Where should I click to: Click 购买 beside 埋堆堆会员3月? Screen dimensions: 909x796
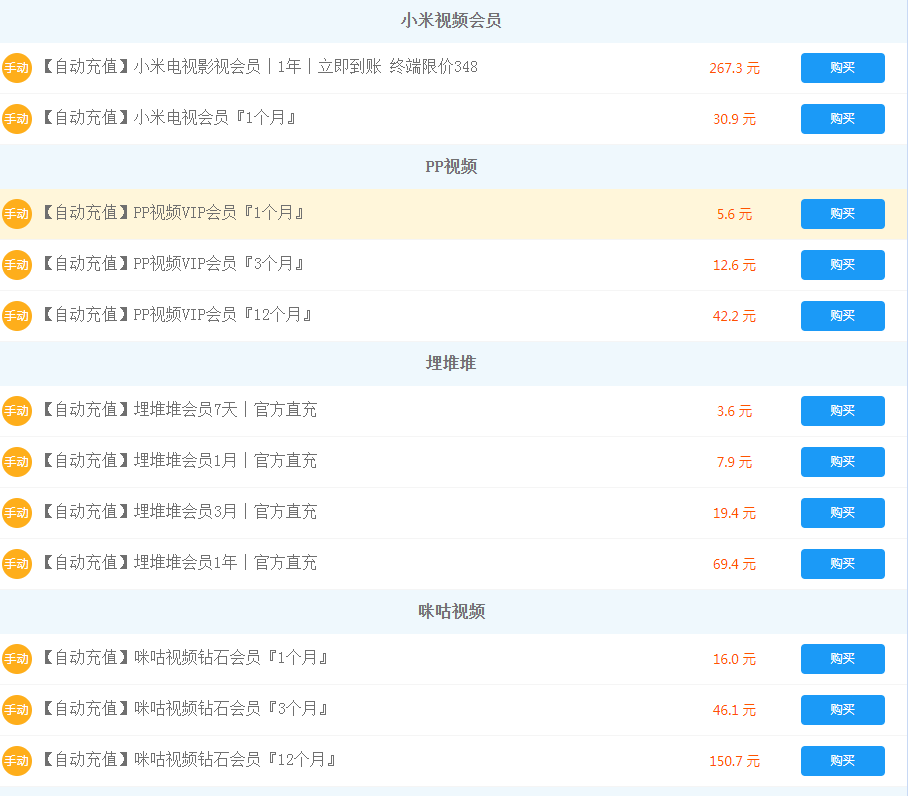pyautogui.click(x=842, y=513)
